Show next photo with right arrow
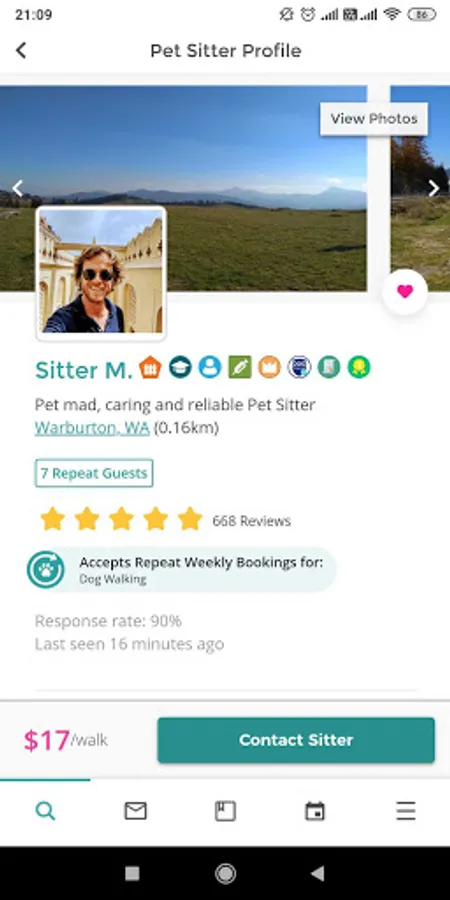 (434, 188)
